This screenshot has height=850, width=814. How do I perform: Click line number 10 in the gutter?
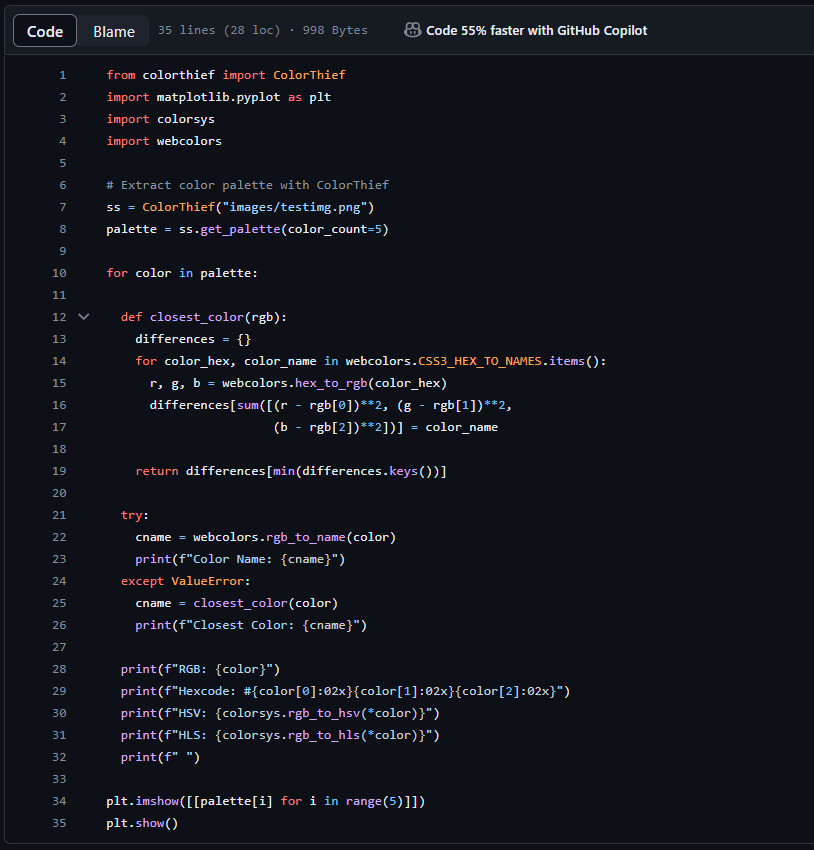click(x=59, y=273)
